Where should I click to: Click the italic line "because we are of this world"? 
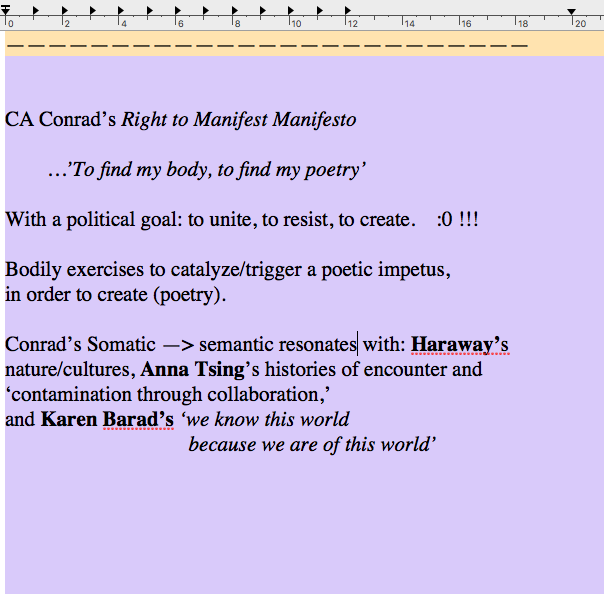[312, 445]
